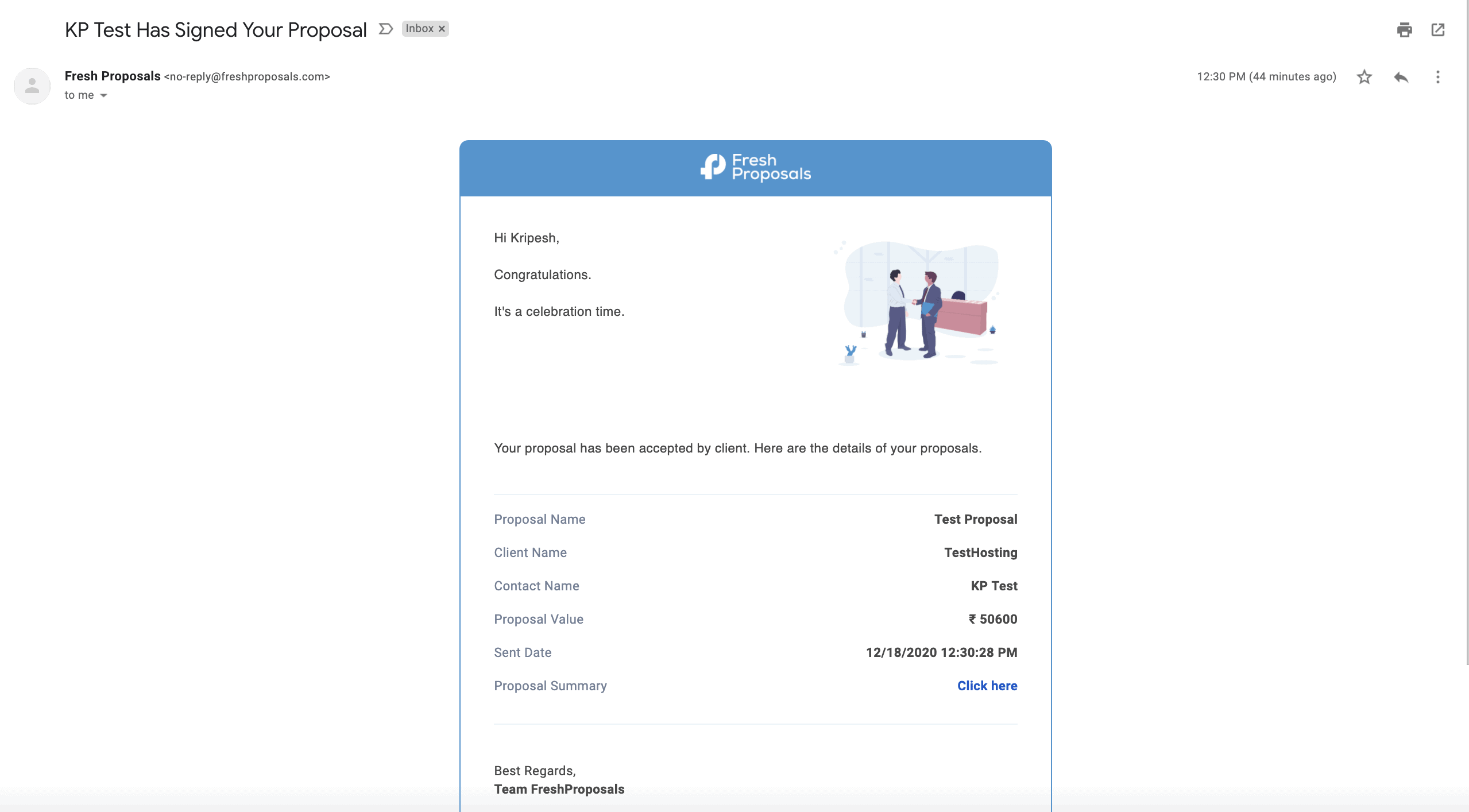Viewport: 1469px width, 812px height.
Task: Click the Test Proposal name value
Action: [x=975, y=519]
